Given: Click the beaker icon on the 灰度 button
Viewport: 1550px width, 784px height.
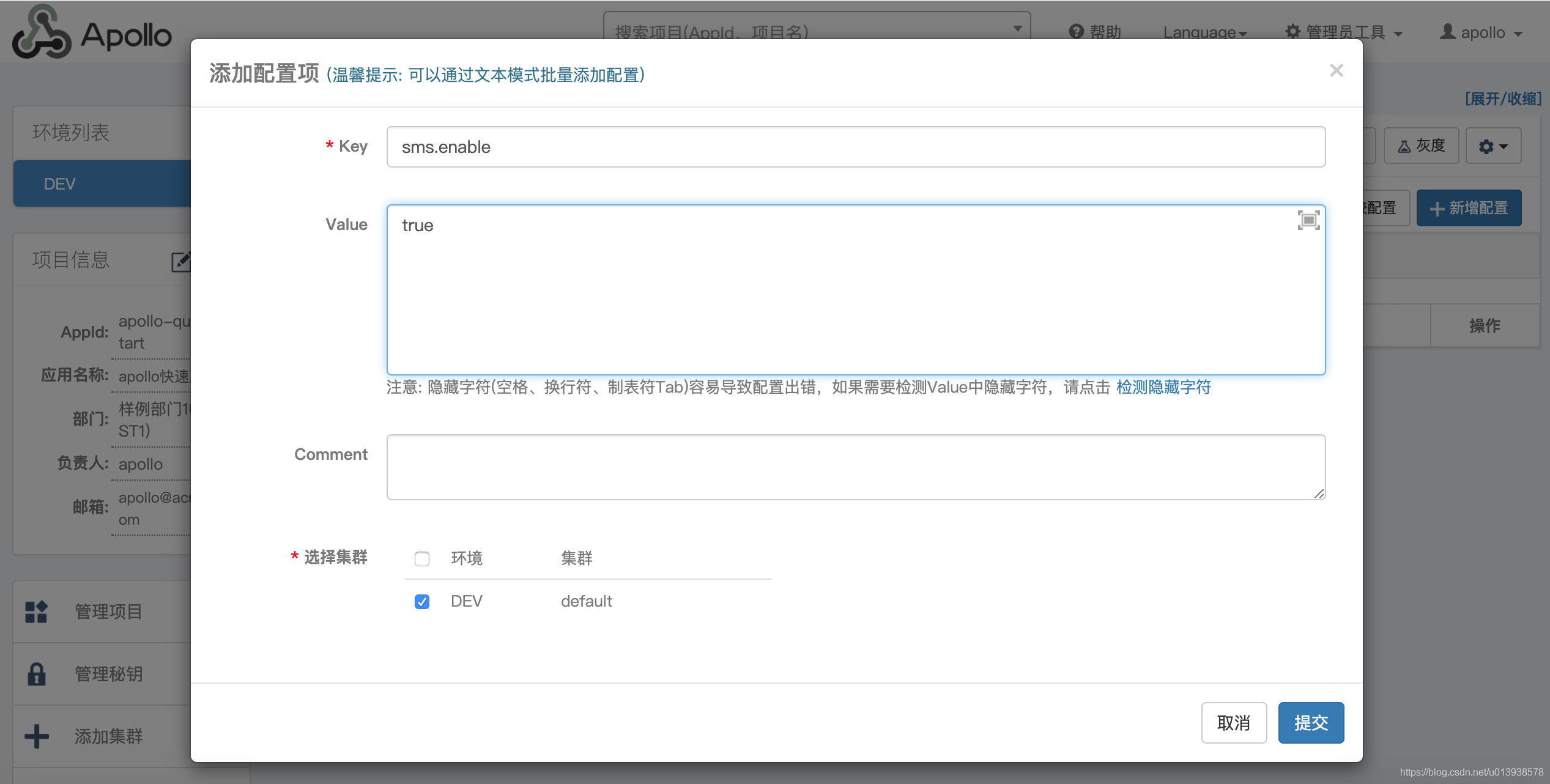Looking at the screenshot, I should click(x=1404, y=145).
